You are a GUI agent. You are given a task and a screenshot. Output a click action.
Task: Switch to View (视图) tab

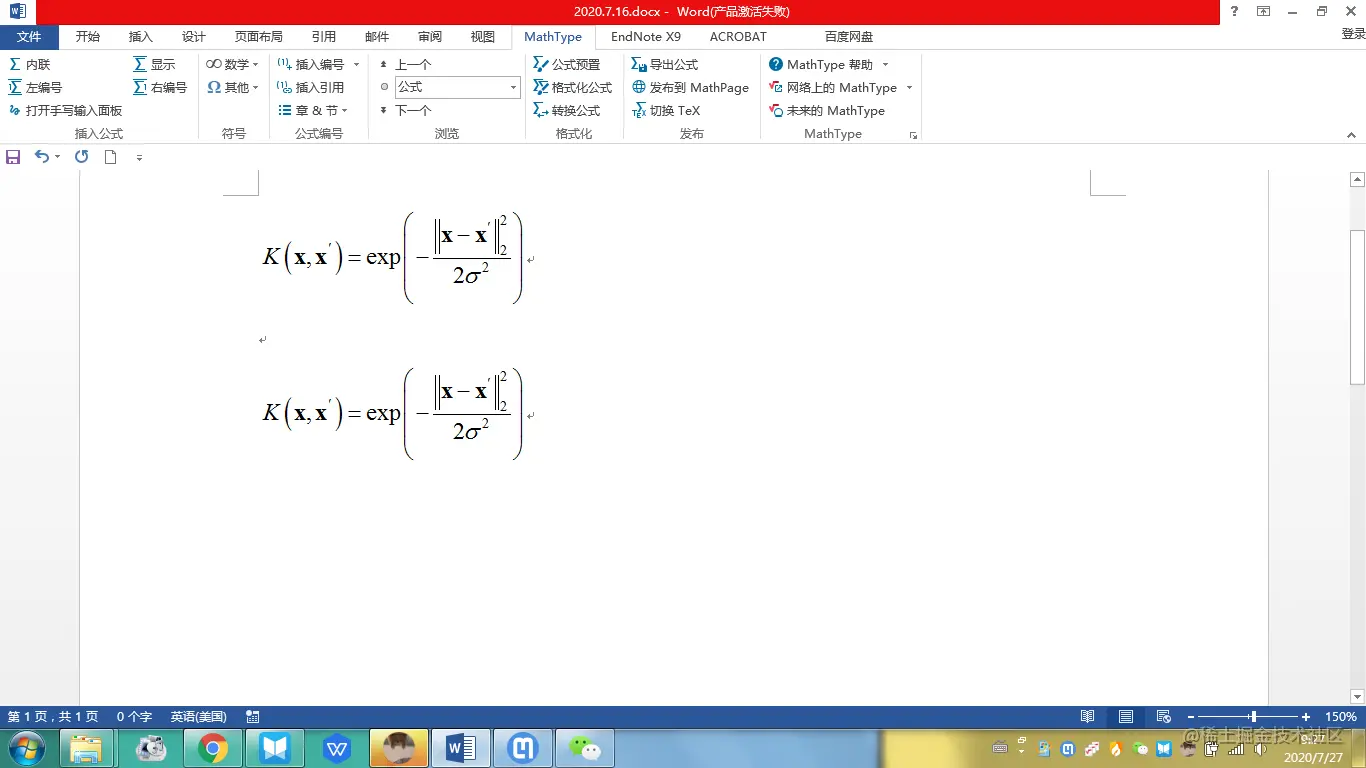[483, 37]
